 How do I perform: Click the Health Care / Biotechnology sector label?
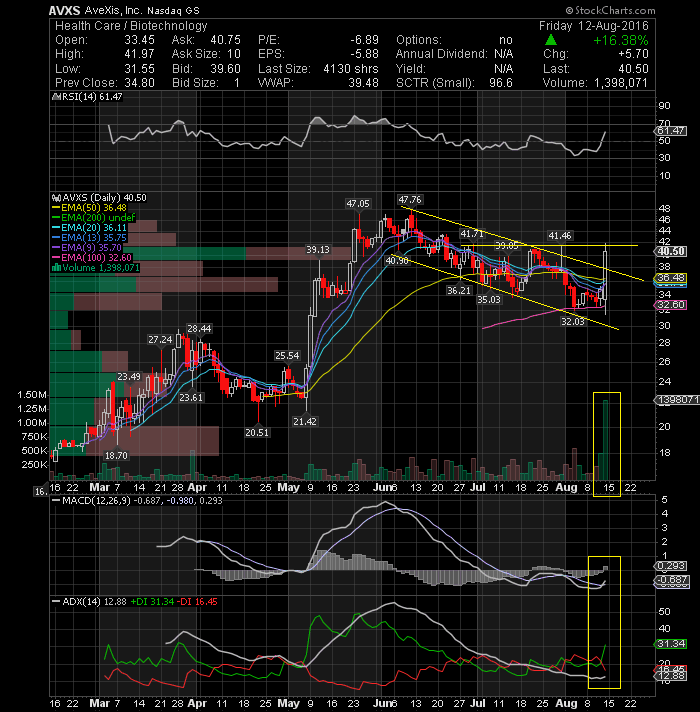(131, 26)
